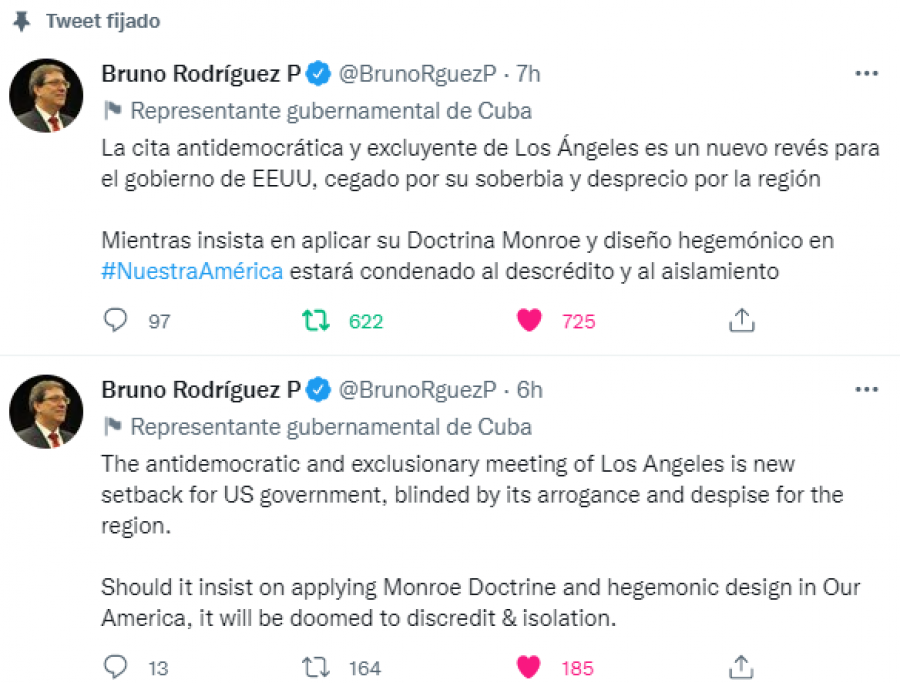Retweet the English tweet with 164 retweets

[314, 666]
